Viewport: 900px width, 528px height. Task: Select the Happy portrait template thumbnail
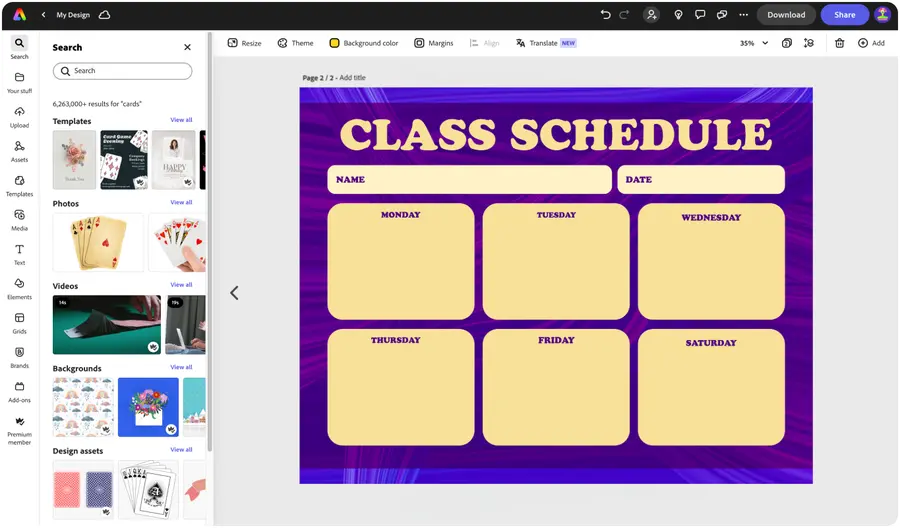pyautogui.click(x=173, y=160)
